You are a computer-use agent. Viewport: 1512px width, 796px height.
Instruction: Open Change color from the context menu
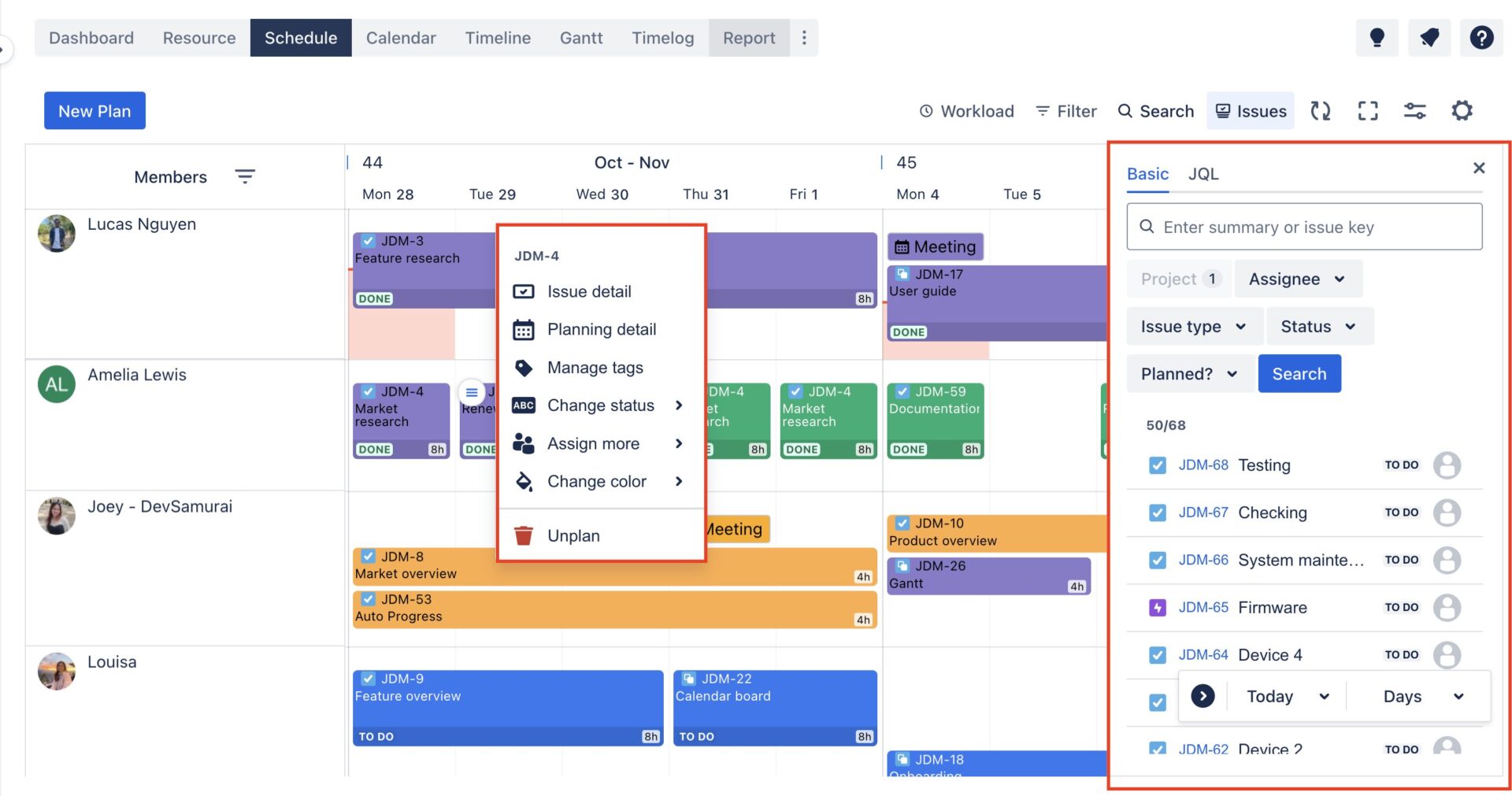click(597, 481)
